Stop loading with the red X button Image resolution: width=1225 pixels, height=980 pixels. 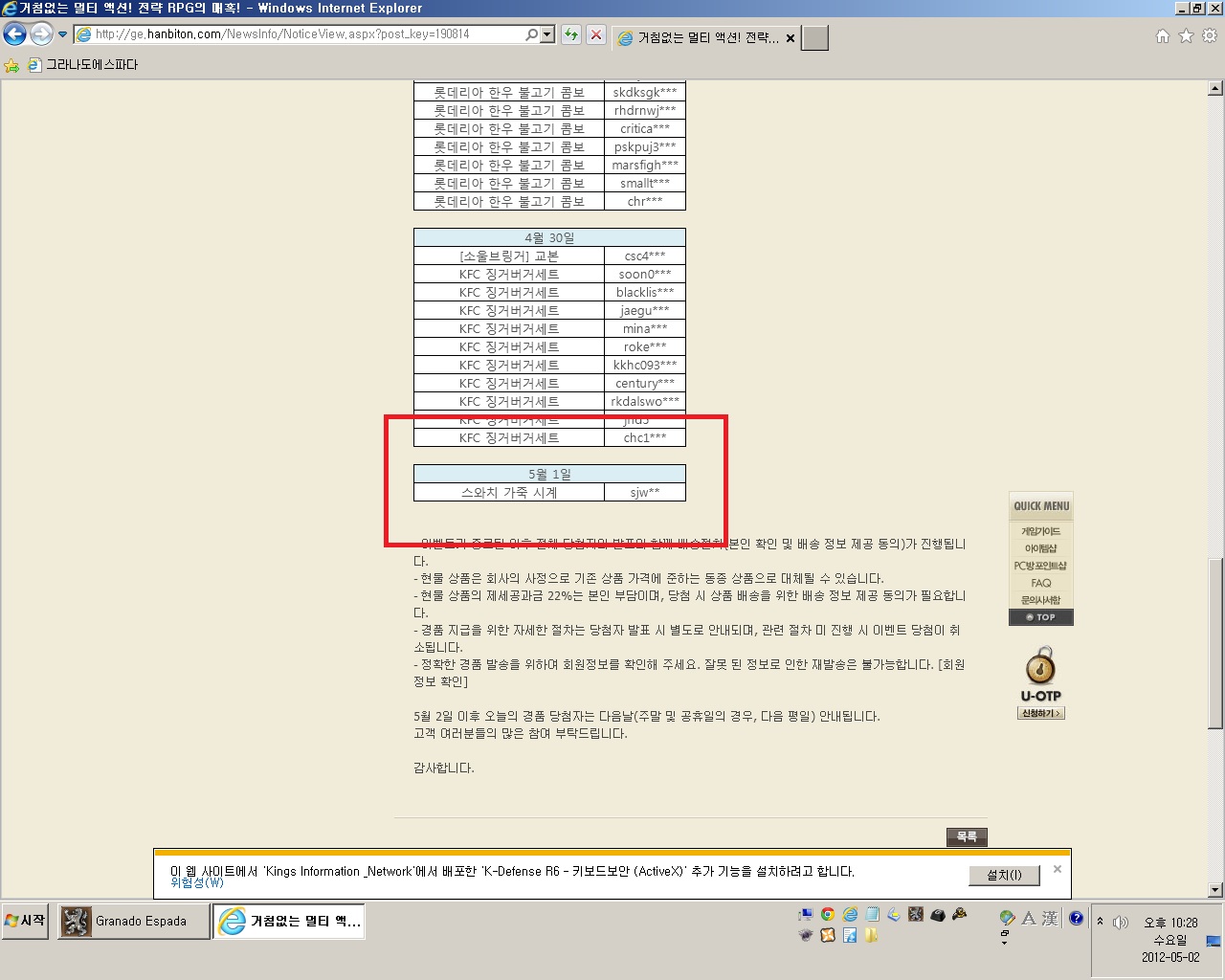pos(596,34)
